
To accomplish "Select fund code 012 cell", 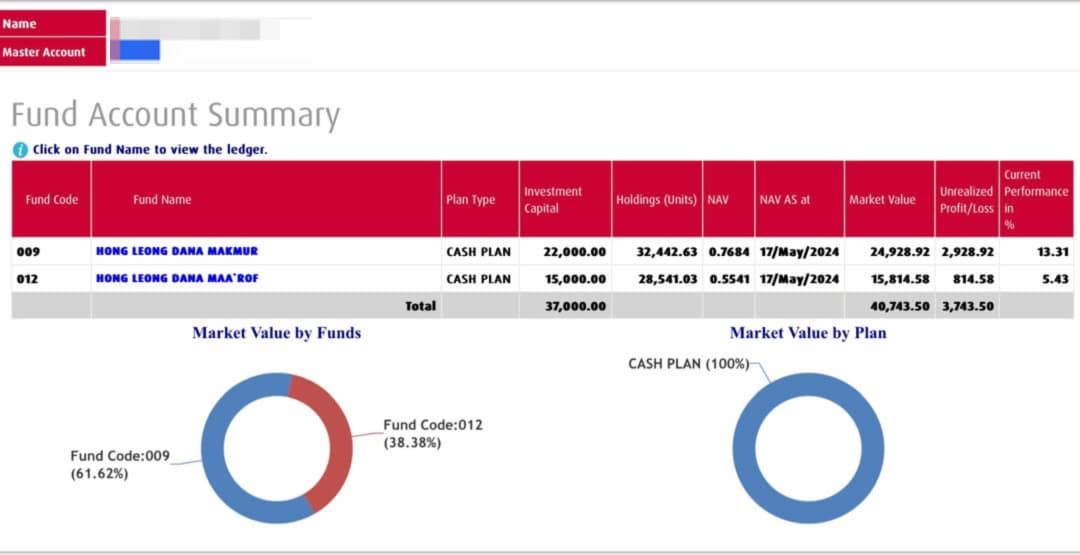I will point(28,279).
